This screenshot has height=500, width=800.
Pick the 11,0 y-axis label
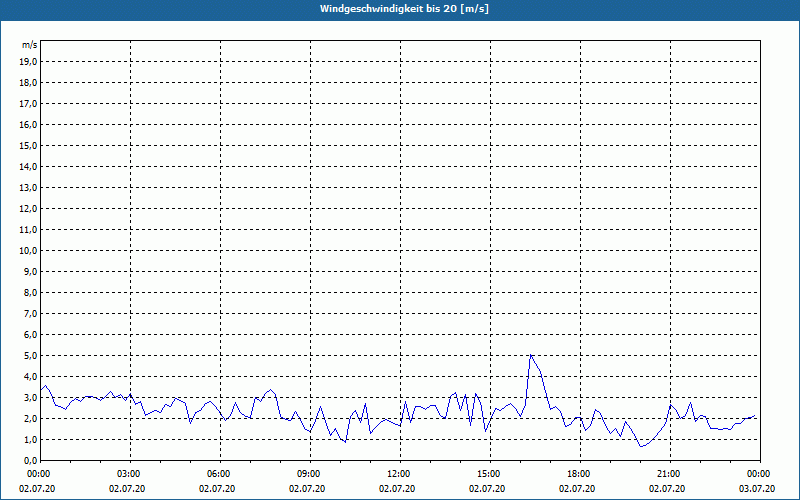[28, 230]
